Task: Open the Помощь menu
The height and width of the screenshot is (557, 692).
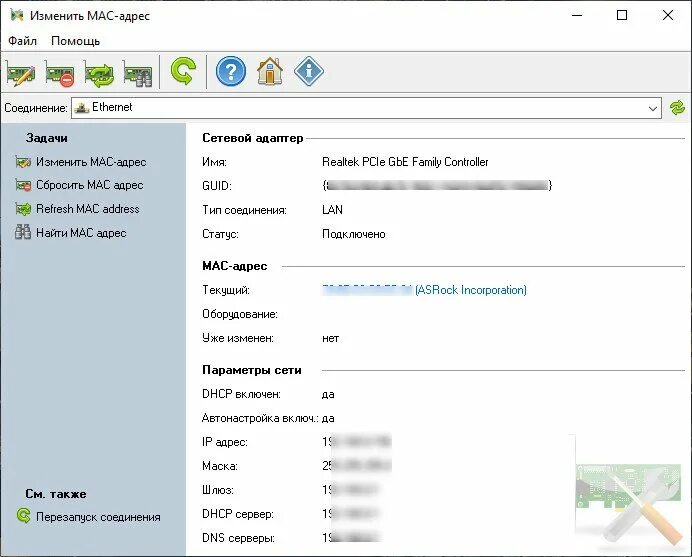Action: tap(75, 41)
